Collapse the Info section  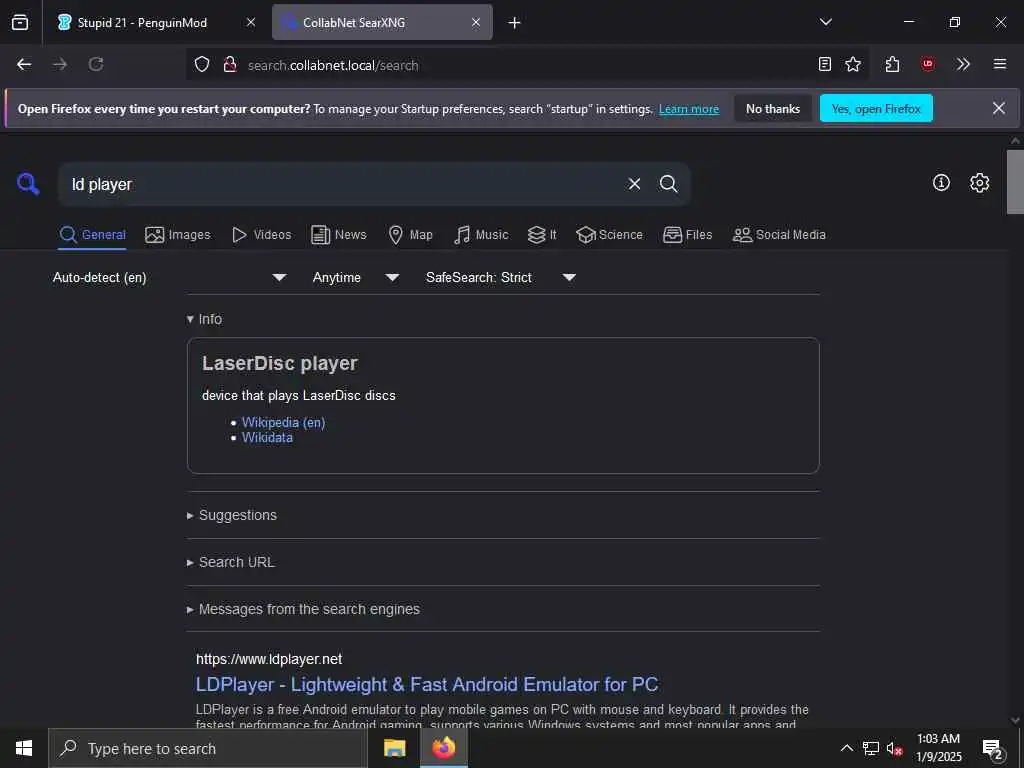[204, 319]
